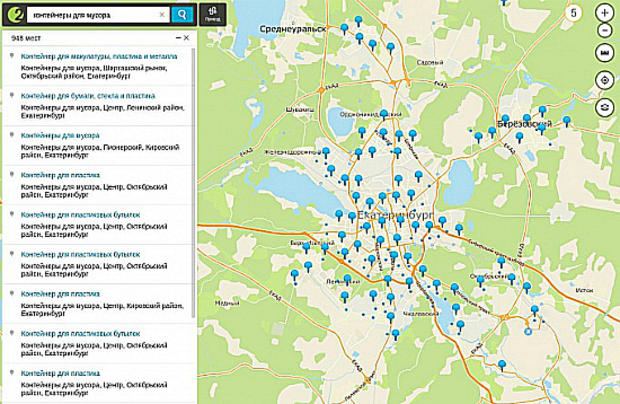
Task: Open Контейнер для бумаги, стекла и пластика
Action: pyautogui.click(x=88, y=96)
